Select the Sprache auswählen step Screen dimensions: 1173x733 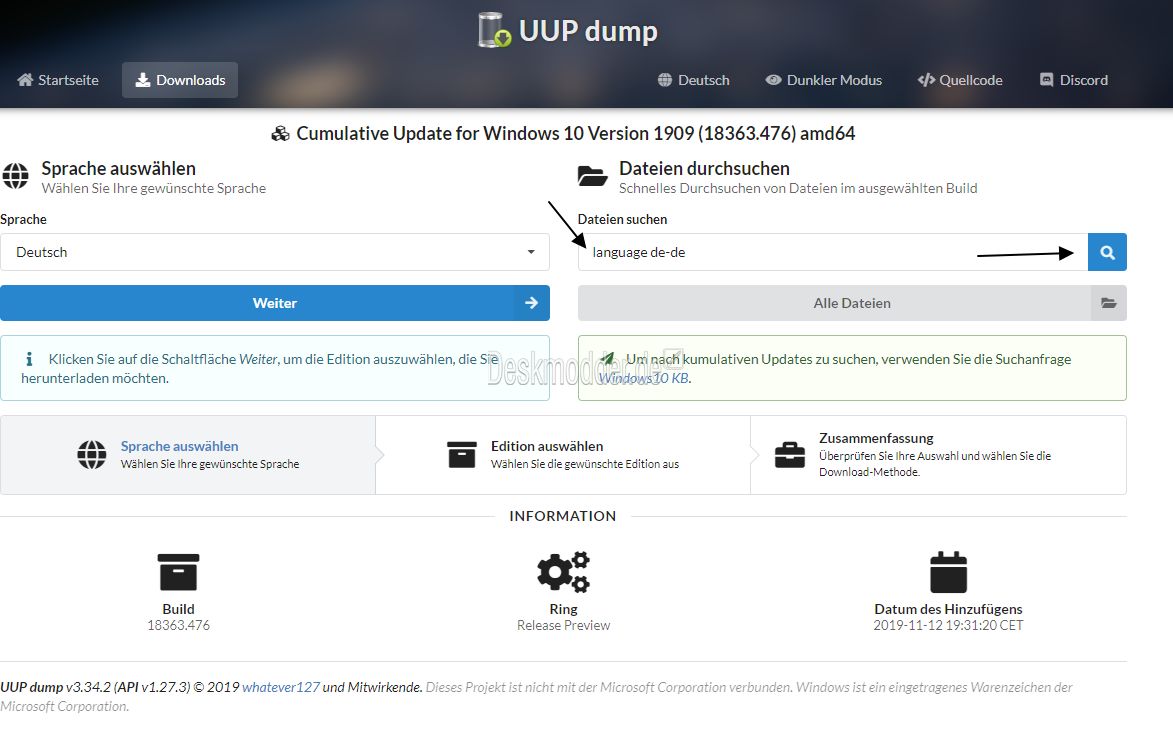pos(188,455)
